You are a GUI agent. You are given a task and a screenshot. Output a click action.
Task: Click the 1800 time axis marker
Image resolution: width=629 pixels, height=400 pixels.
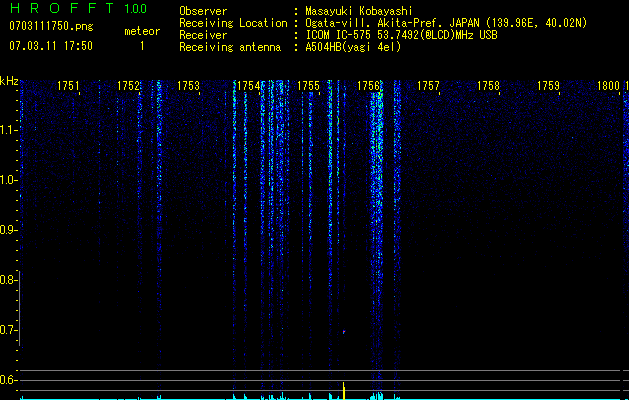tap(608, 86)
